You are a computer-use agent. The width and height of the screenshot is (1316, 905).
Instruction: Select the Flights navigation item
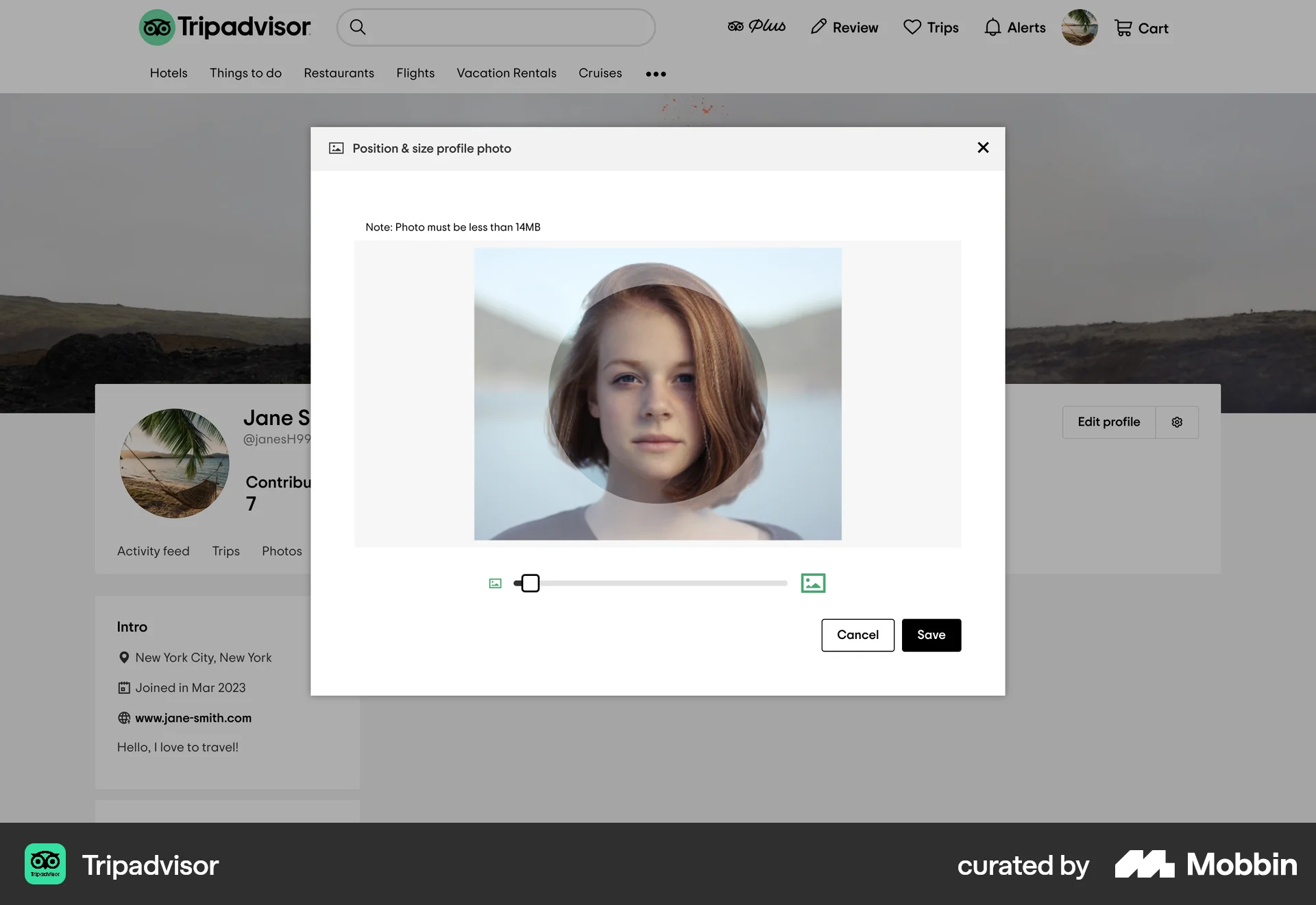coord(415,73)
